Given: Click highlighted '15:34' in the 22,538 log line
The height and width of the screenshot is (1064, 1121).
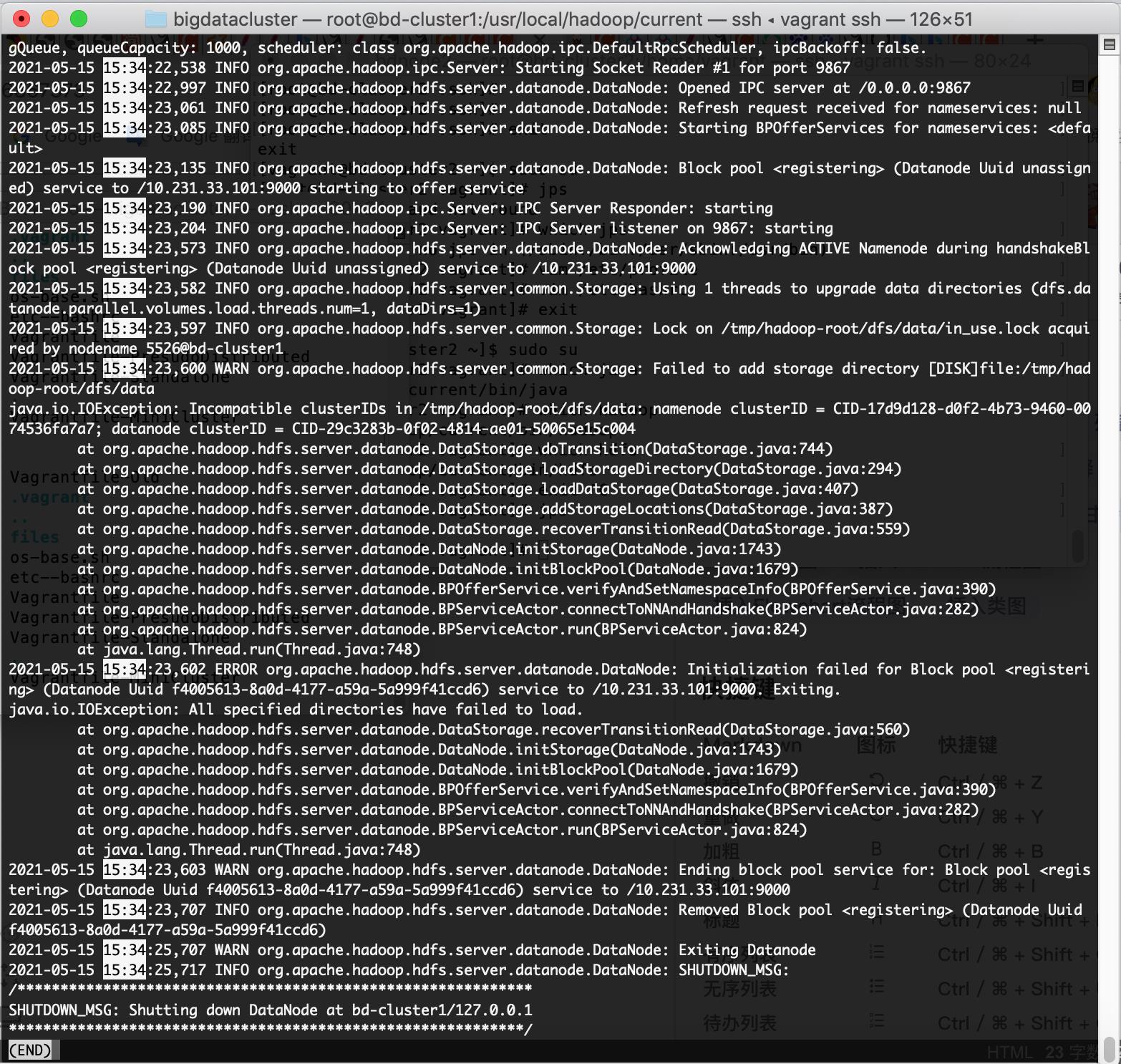Looking at the screenshot, I should coord(125,68).
